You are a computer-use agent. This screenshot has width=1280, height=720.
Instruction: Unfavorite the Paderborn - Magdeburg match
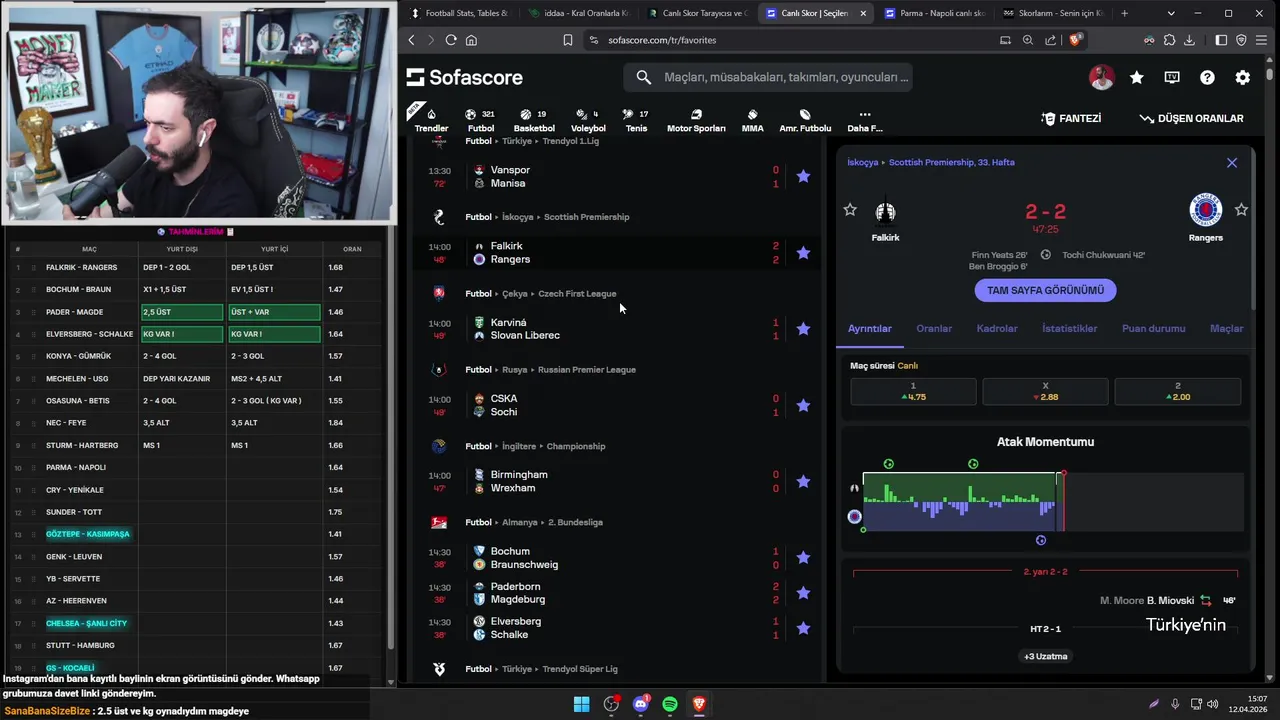pos(803,593)
